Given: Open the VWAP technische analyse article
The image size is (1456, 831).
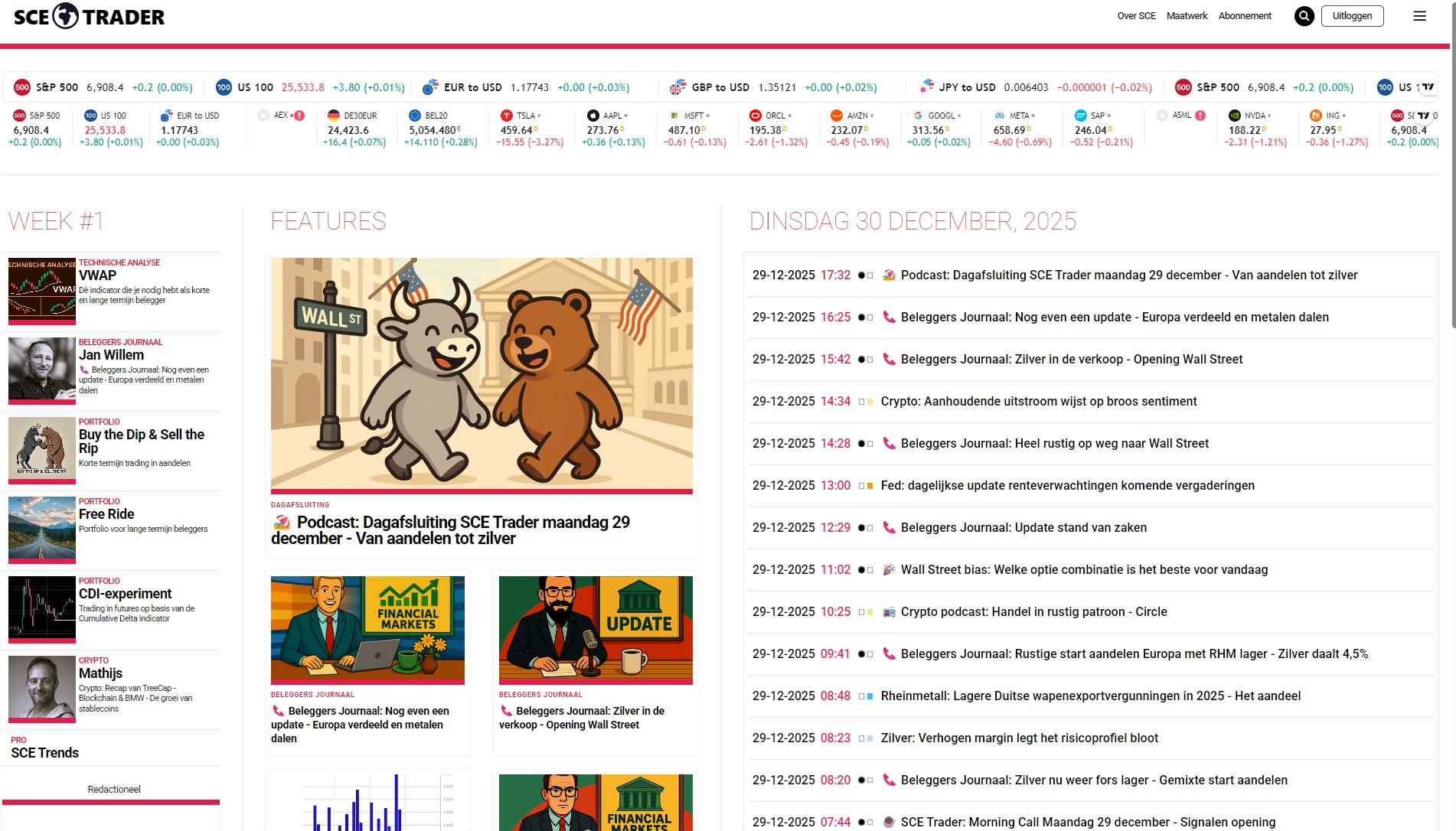Looking at the screenshot, I should click(97, 275).
